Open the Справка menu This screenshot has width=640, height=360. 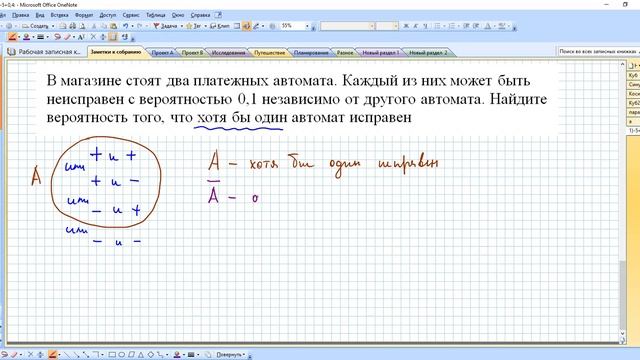tap(200, 15)
